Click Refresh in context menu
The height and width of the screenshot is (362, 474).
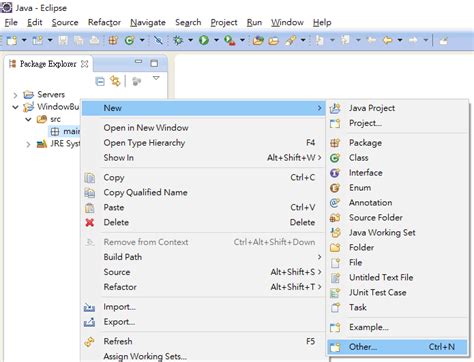pyautogui.click(x=203, y=341)
